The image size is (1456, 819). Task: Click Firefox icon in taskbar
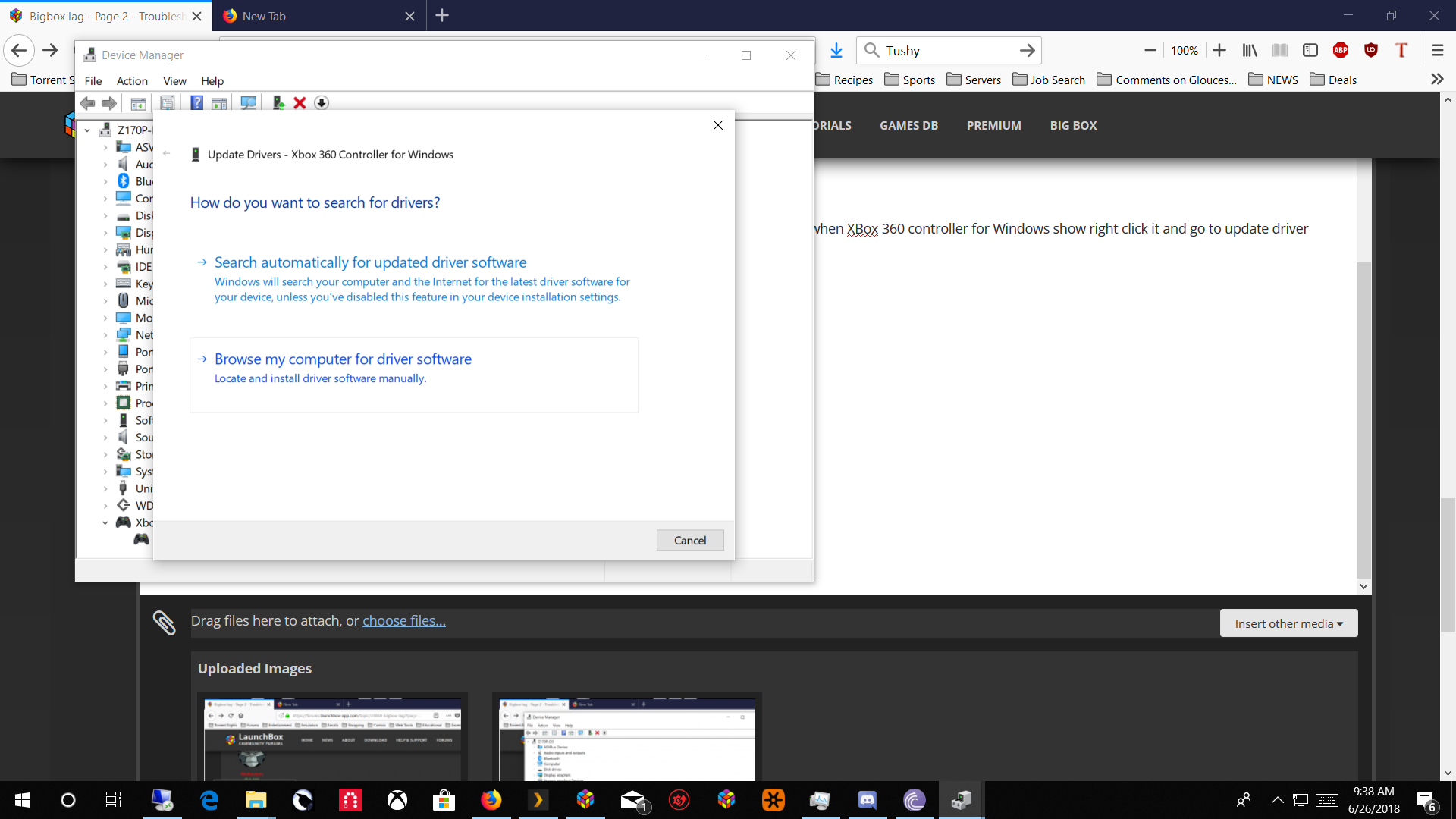tap(491, 800)
